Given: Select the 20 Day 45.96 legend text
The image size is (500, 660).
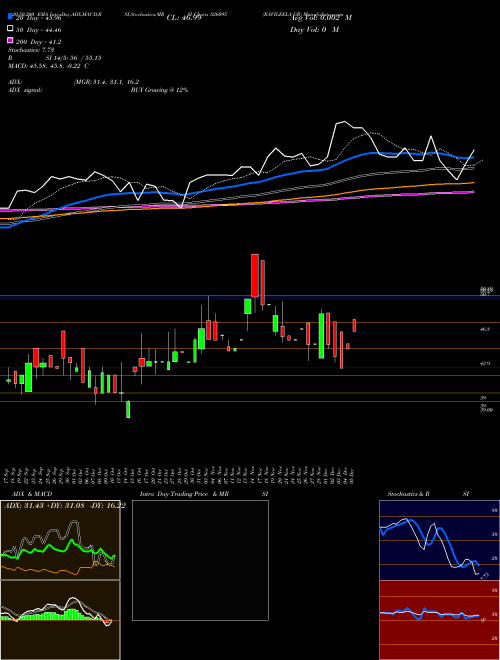Looking at the screenshot, I should [38, 18].
